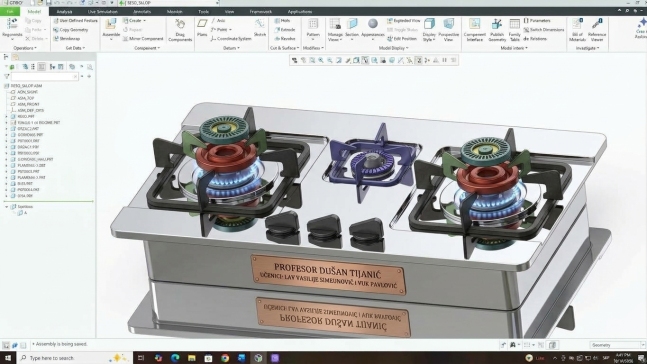Select ASM_FRONT datum plane in tree
The image size is (647, 364).
25,104
